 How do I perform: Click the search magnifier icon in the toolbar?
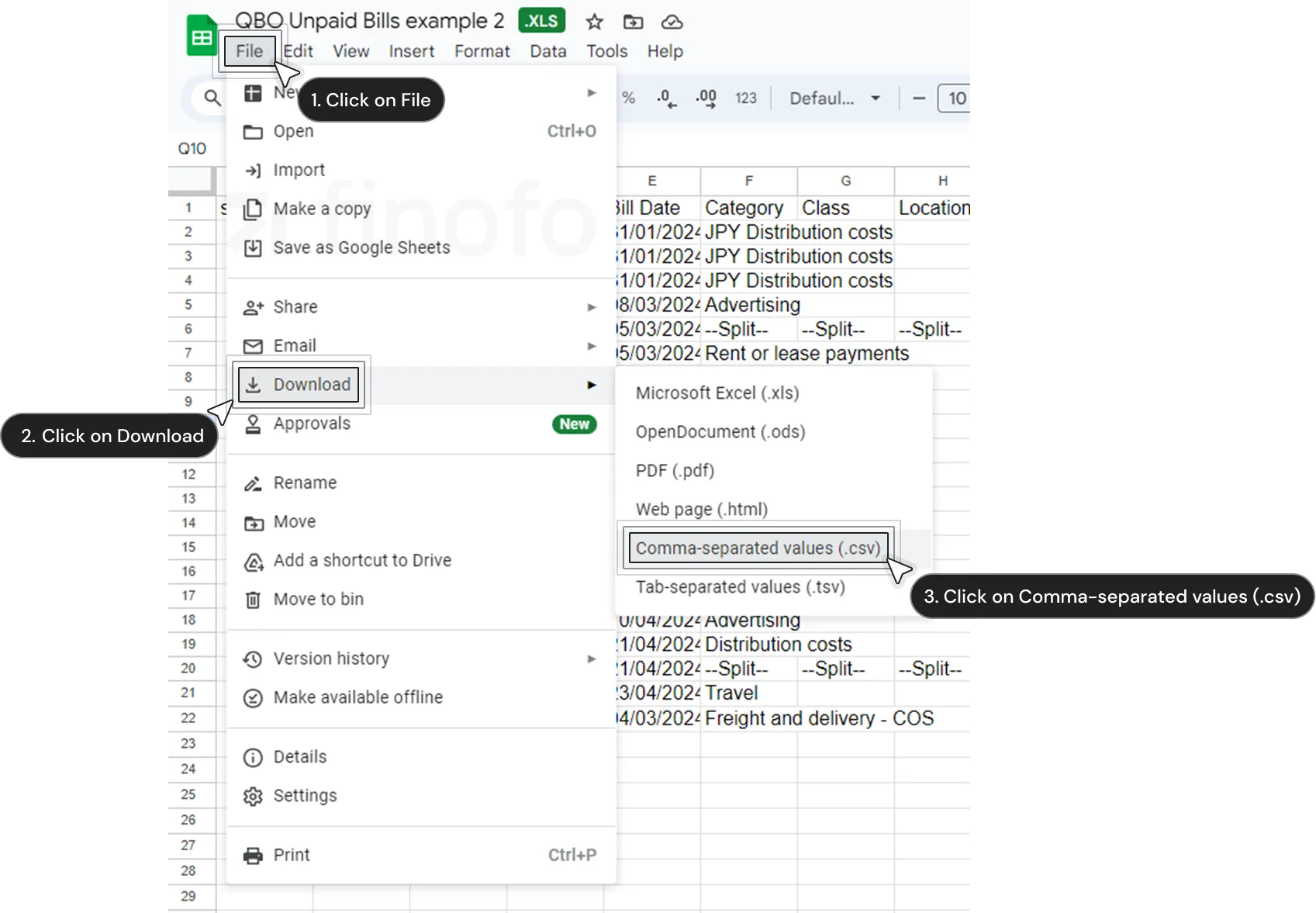pos(212,98)
